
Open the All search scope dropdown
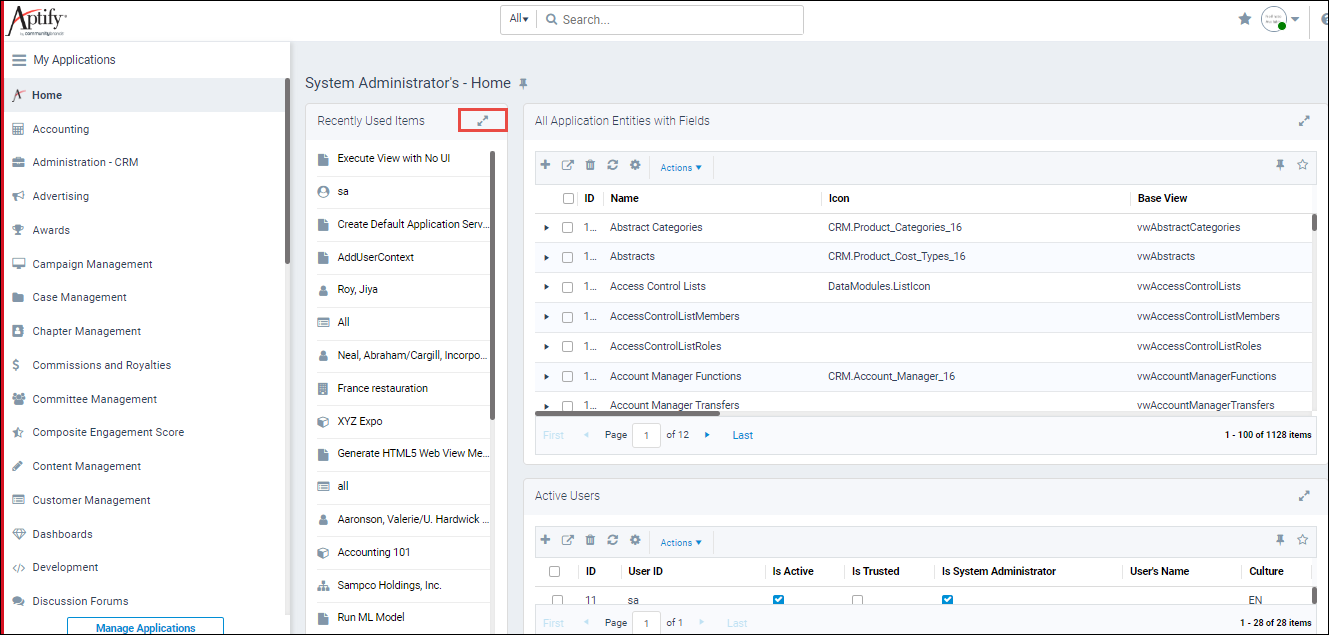[518, 18]
